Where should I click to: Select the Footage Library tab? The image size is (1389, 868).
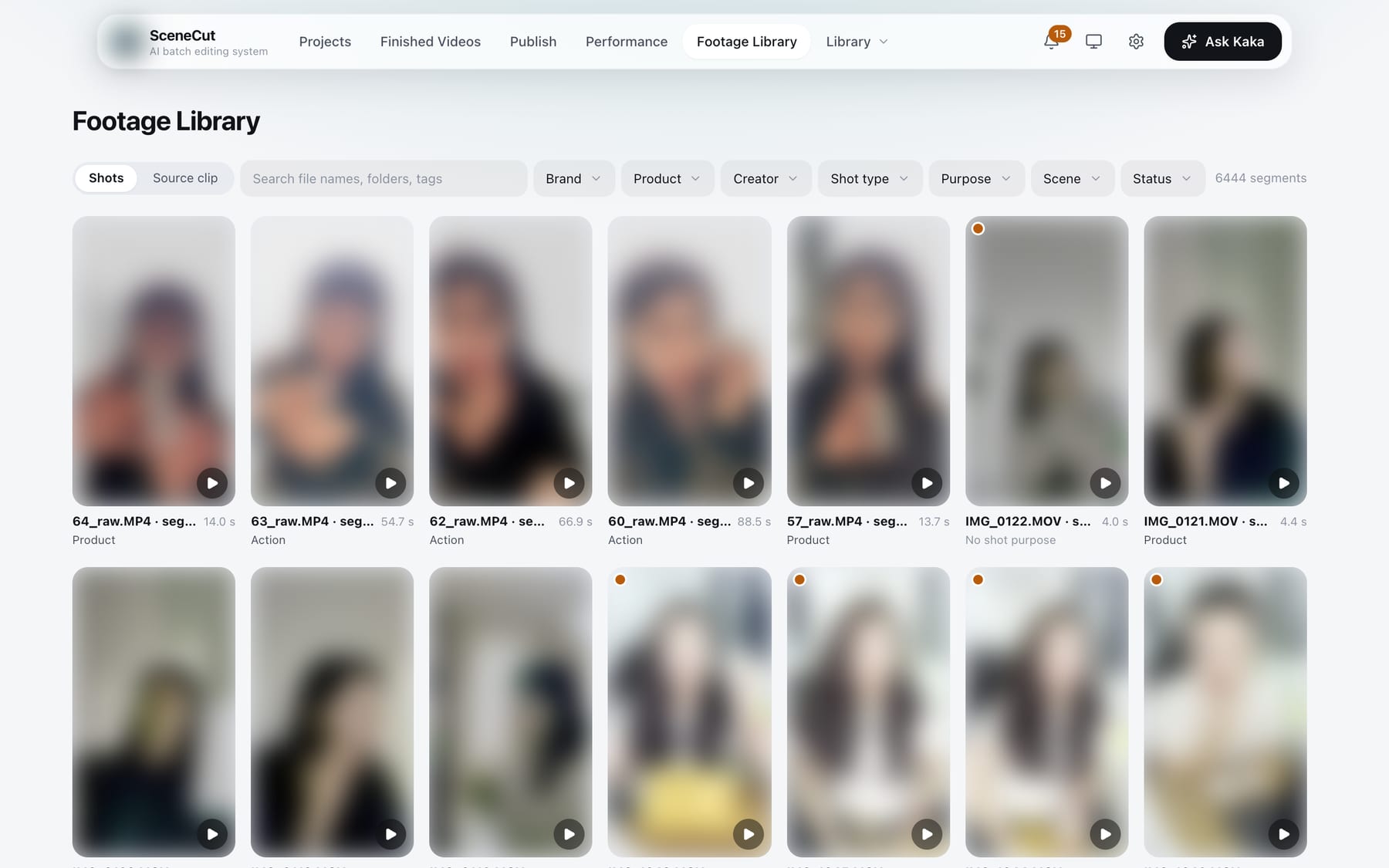pos(746,42)
